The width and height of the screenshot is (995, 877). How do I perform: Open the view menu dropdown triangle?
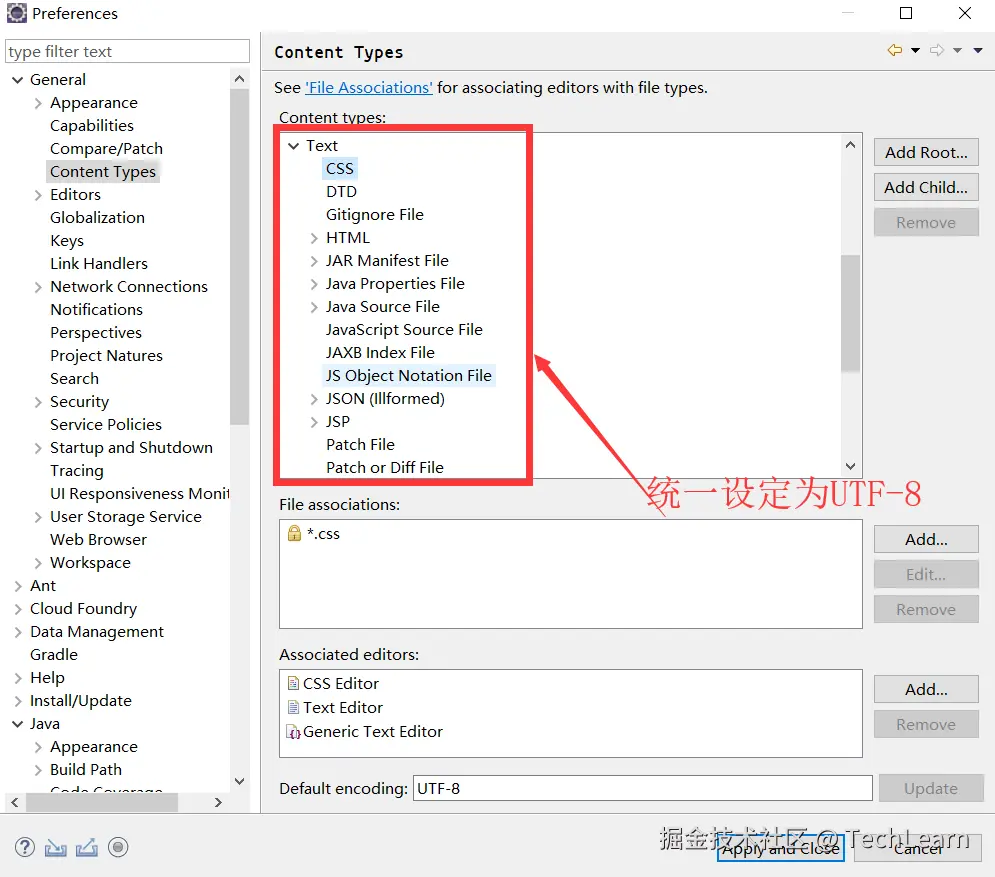(978, 50)
